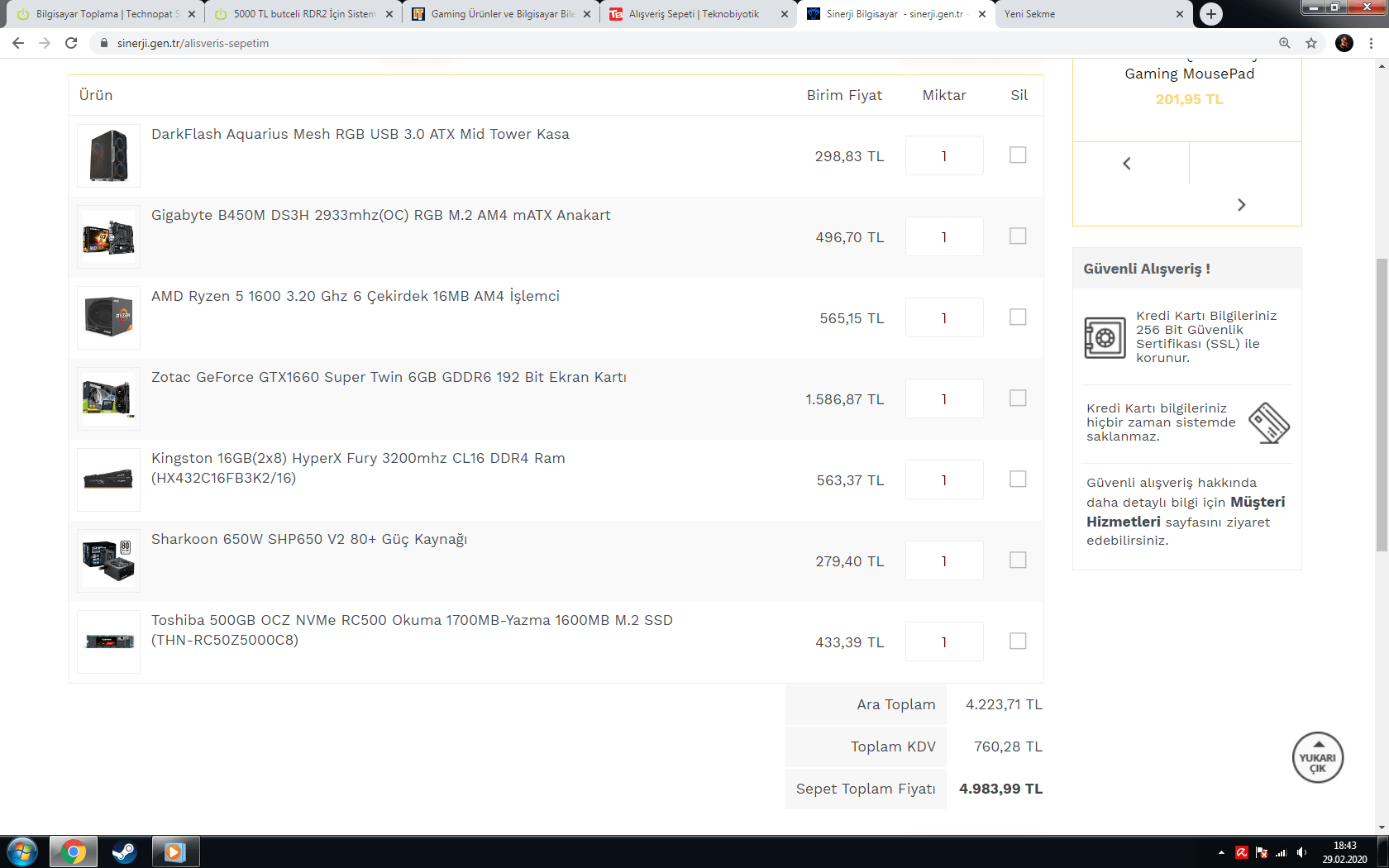
Task: Open DarkFlash Aquarius Mesh RGB product link
Action: [360, 134]
